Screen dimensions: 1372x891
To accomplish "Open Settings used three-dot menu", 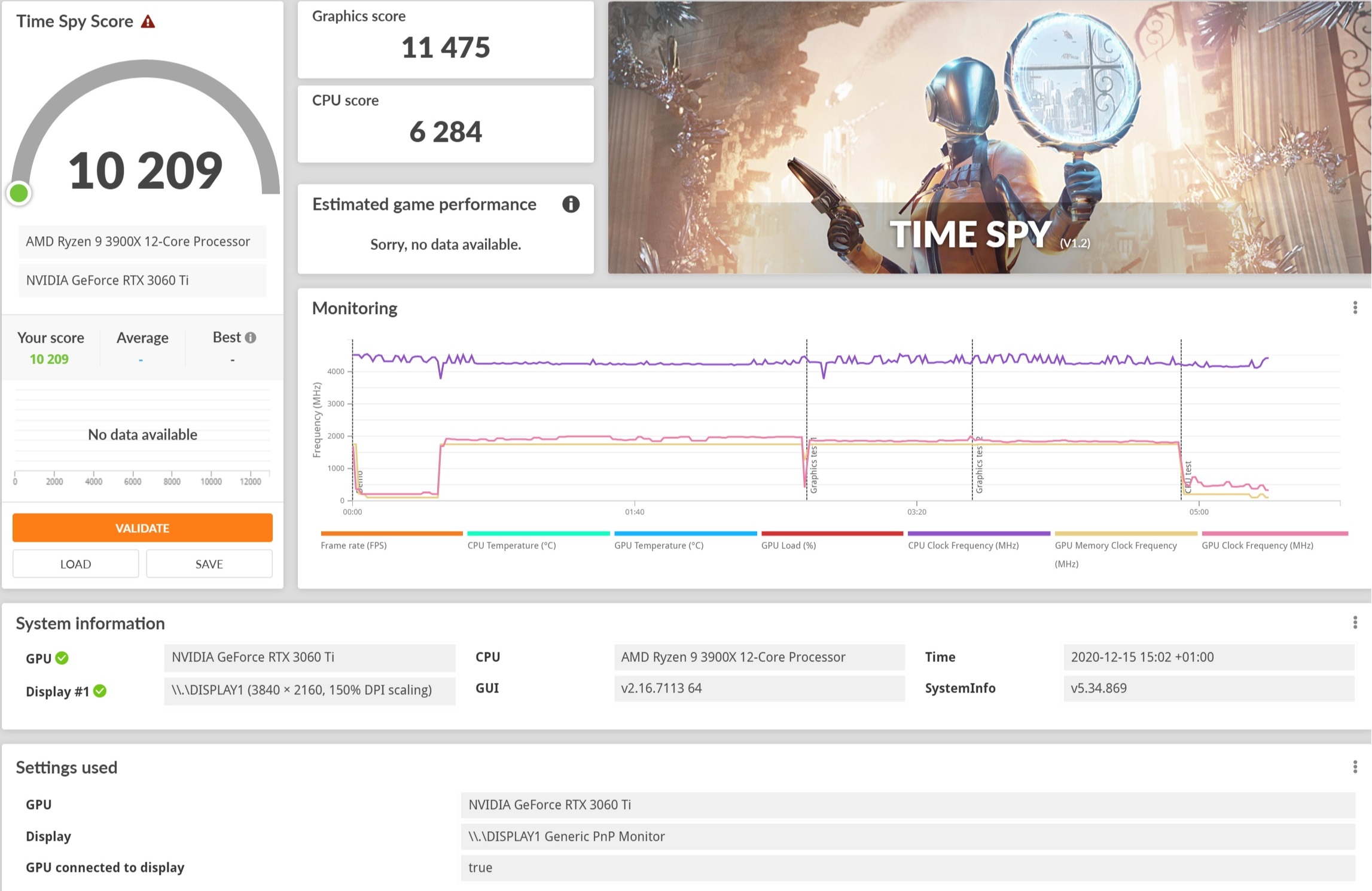I will coord(1355,767).
